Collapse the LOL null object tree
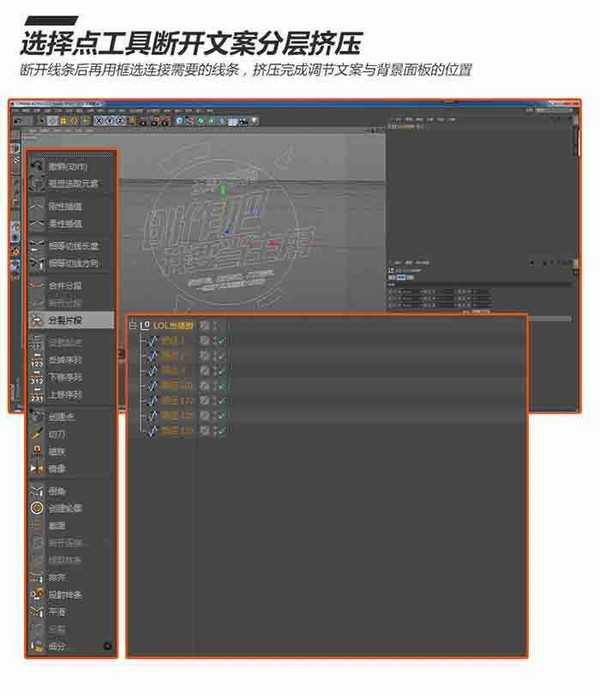Image resolution: width=600 pixels, height=696 pixels. [132, 325]
